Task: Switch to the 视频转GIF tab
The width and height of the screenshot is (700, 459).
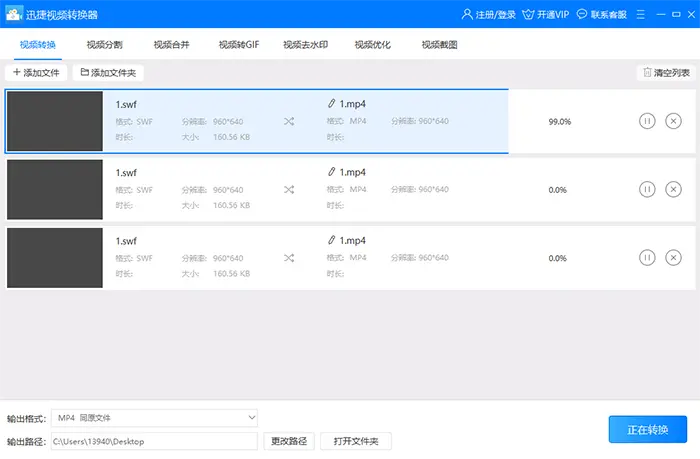Action: (239, 45)
